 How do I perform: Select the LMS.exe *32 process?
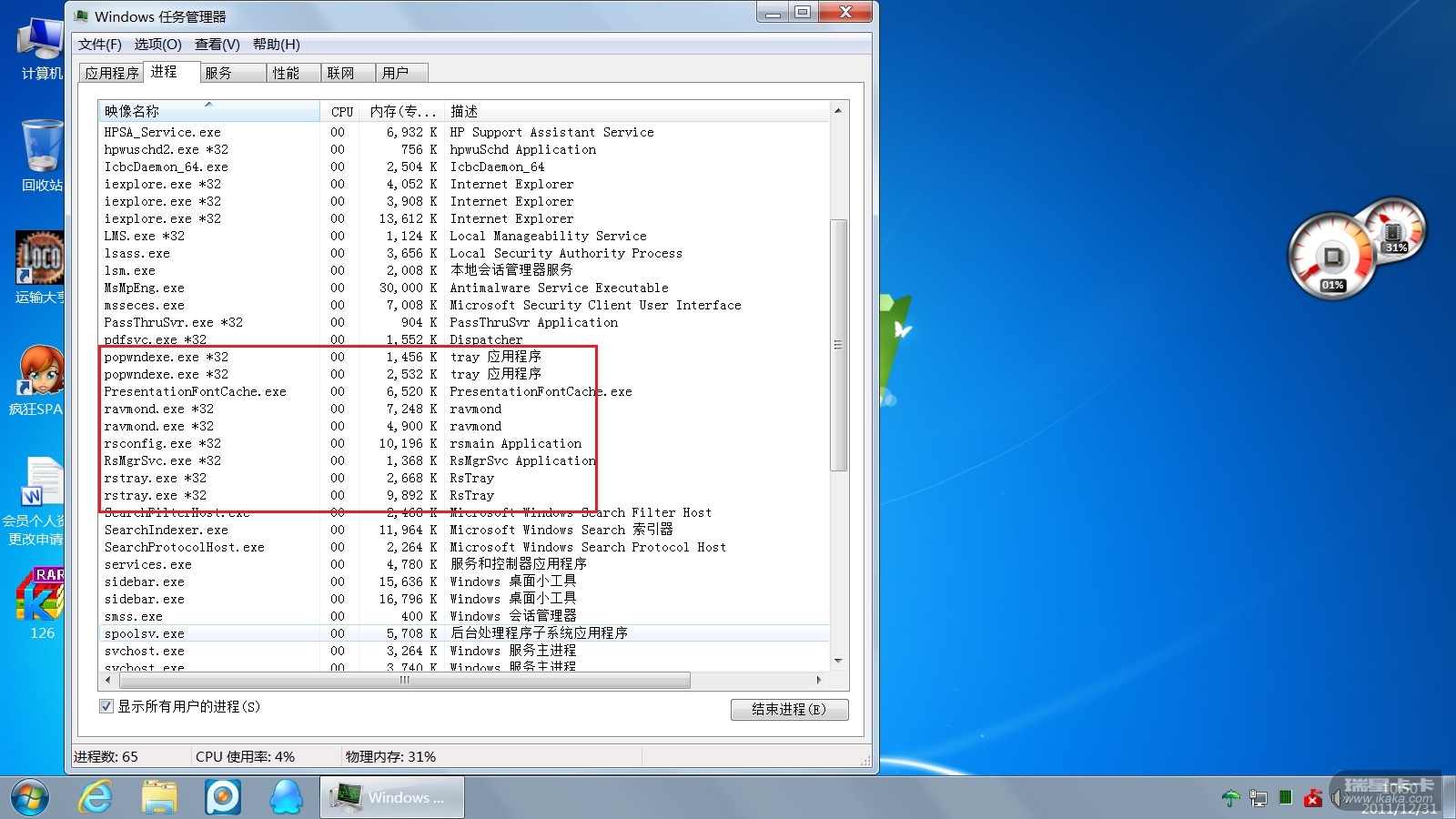click(464, 236)
